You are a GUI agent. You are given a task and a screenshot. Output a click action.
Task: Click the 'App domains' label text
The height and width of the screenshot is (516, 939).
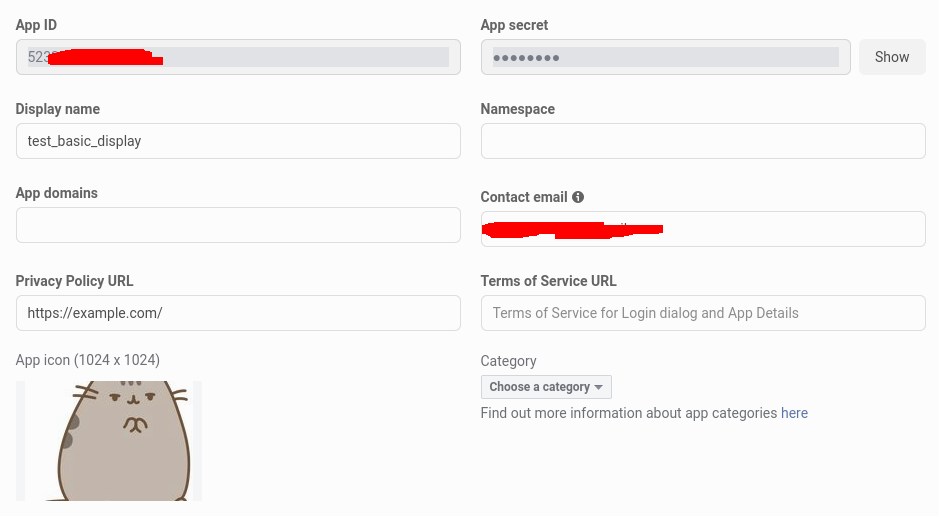point(57,193)
